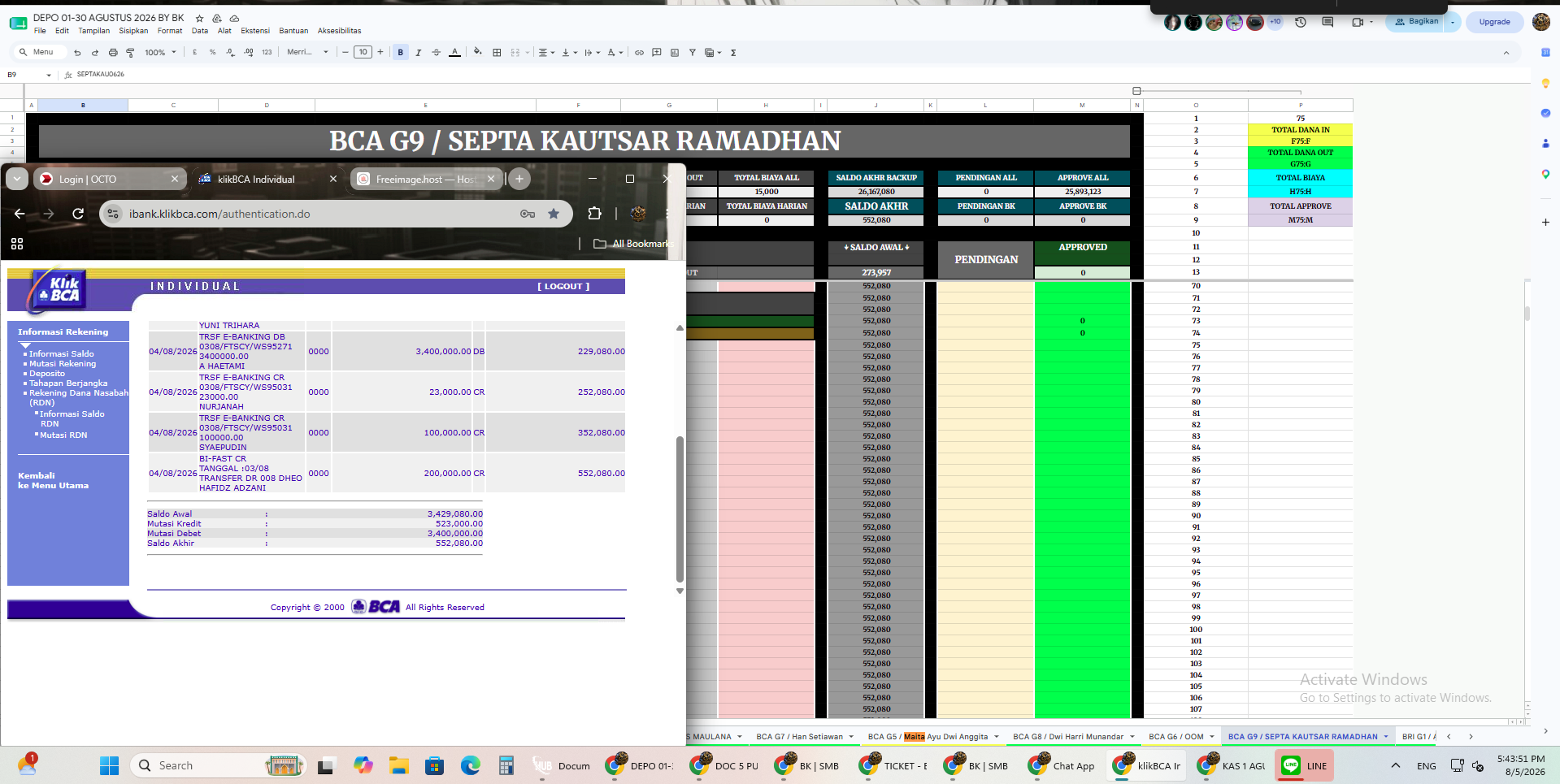
Task: Activate the paint format tool
Action: pyautogui.click(x=130, y=52)
